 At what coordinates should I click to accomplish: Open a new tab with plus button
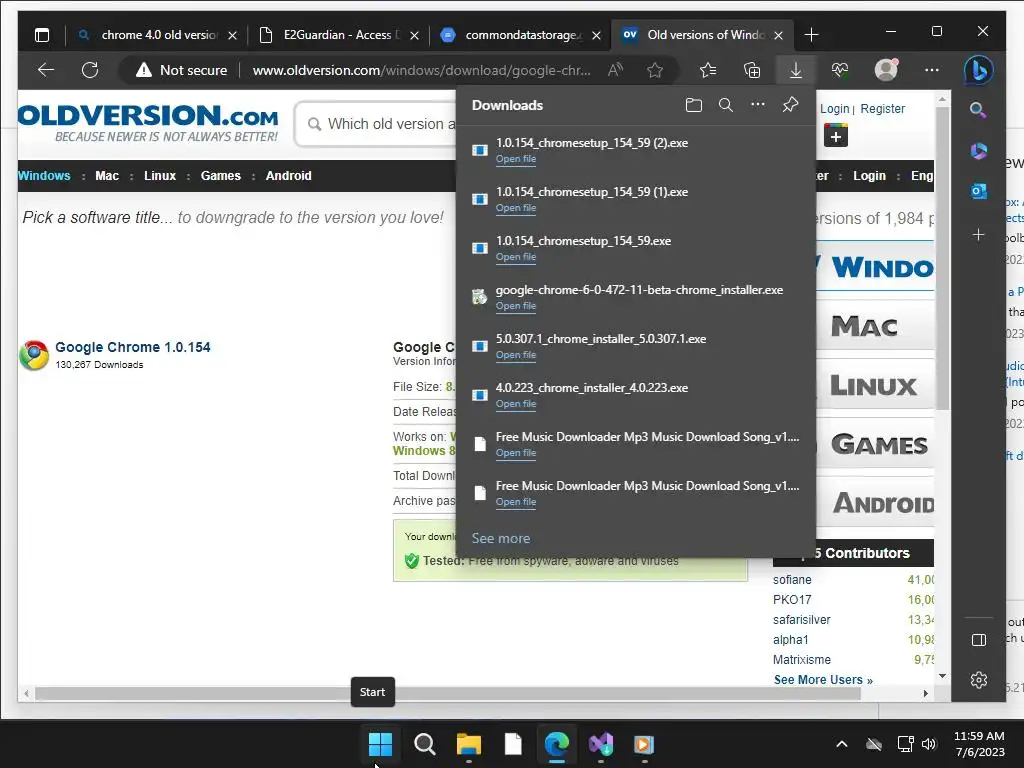[x=811, y=35]
